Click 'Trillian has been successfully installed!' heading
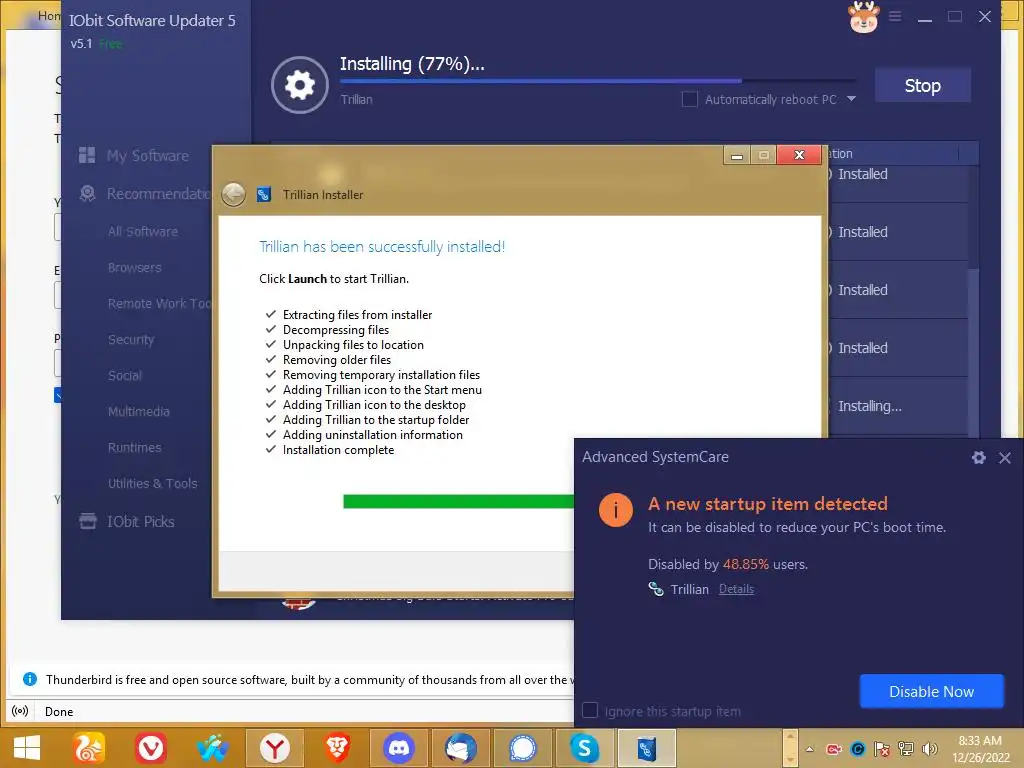 coord(382,247)
